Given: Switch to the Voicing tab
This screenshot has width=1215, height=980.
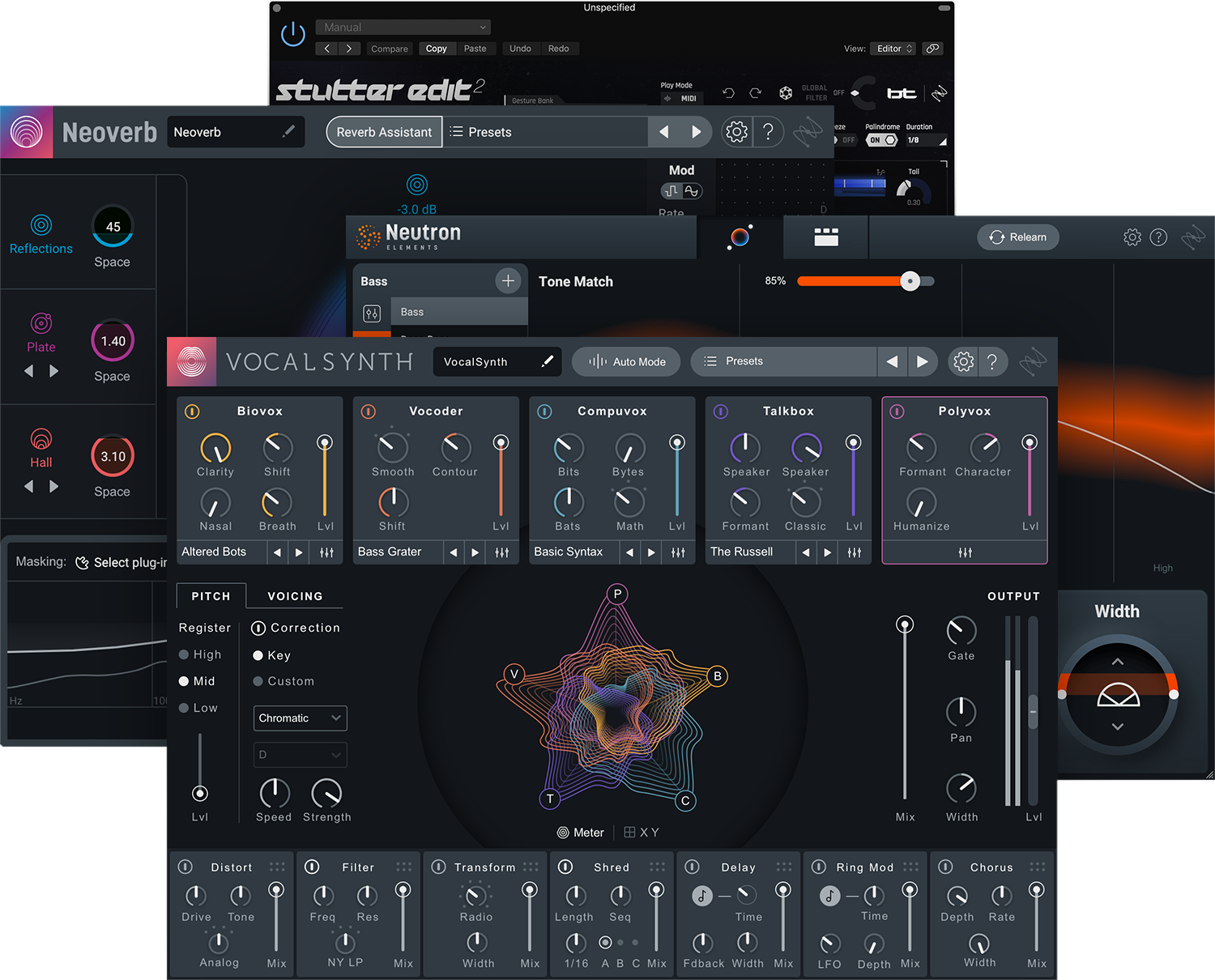Looking at the screenshot, I should 294,596.
